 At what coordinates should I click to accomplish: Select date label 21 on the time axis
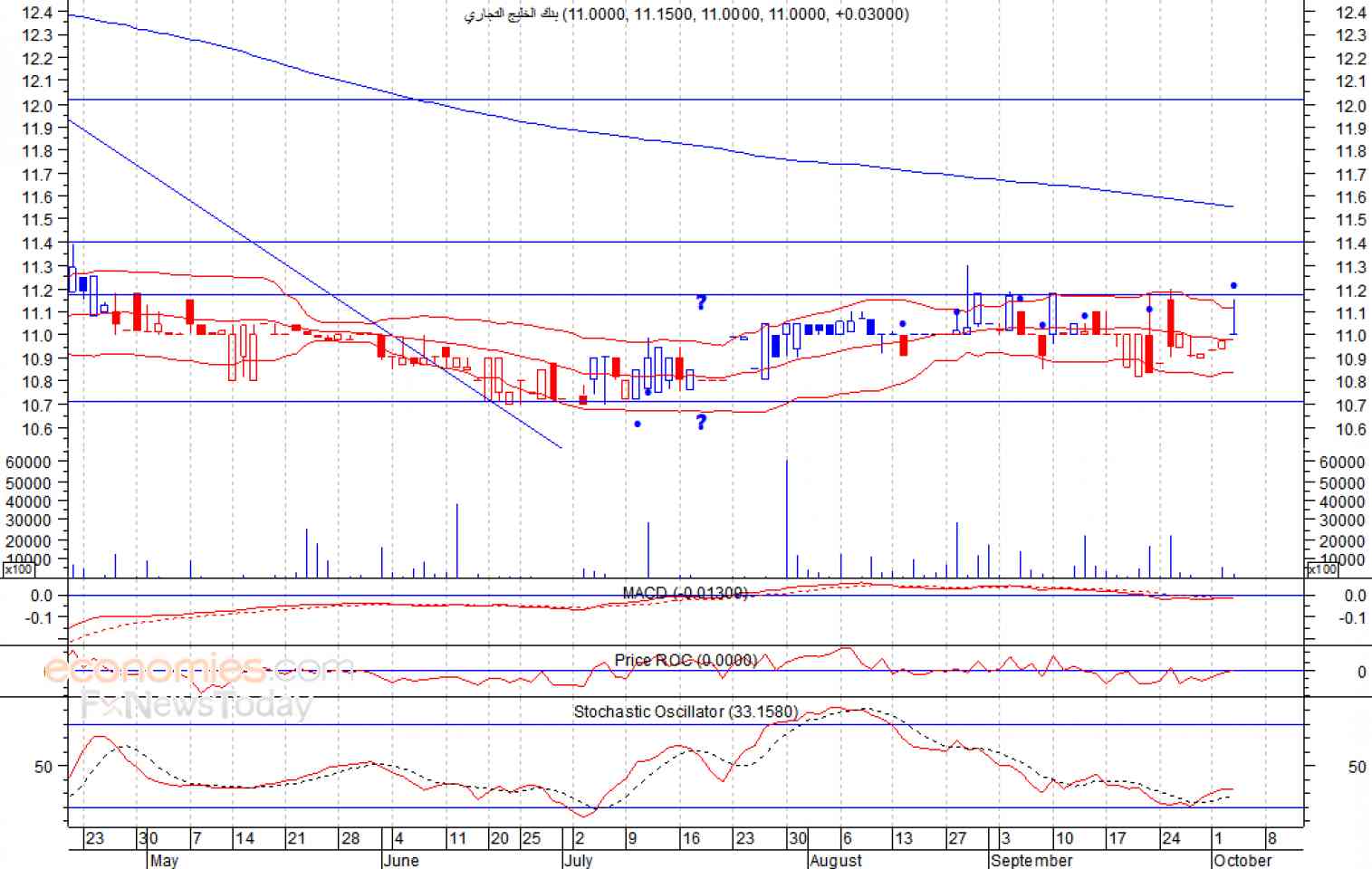click(296, 838)
